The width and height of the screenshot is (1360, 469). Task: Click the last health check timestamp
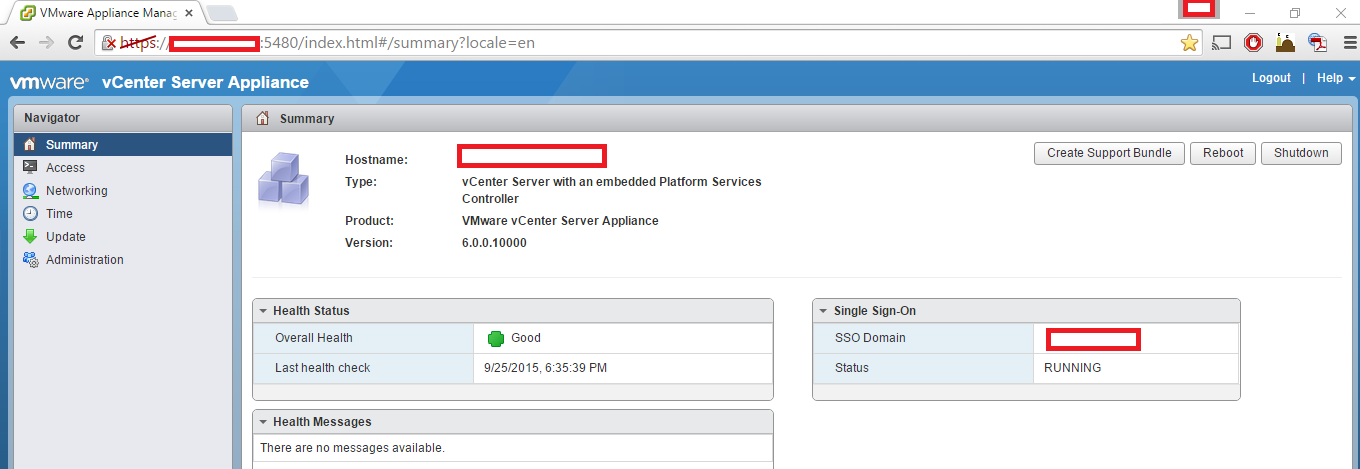coord(545,368)
